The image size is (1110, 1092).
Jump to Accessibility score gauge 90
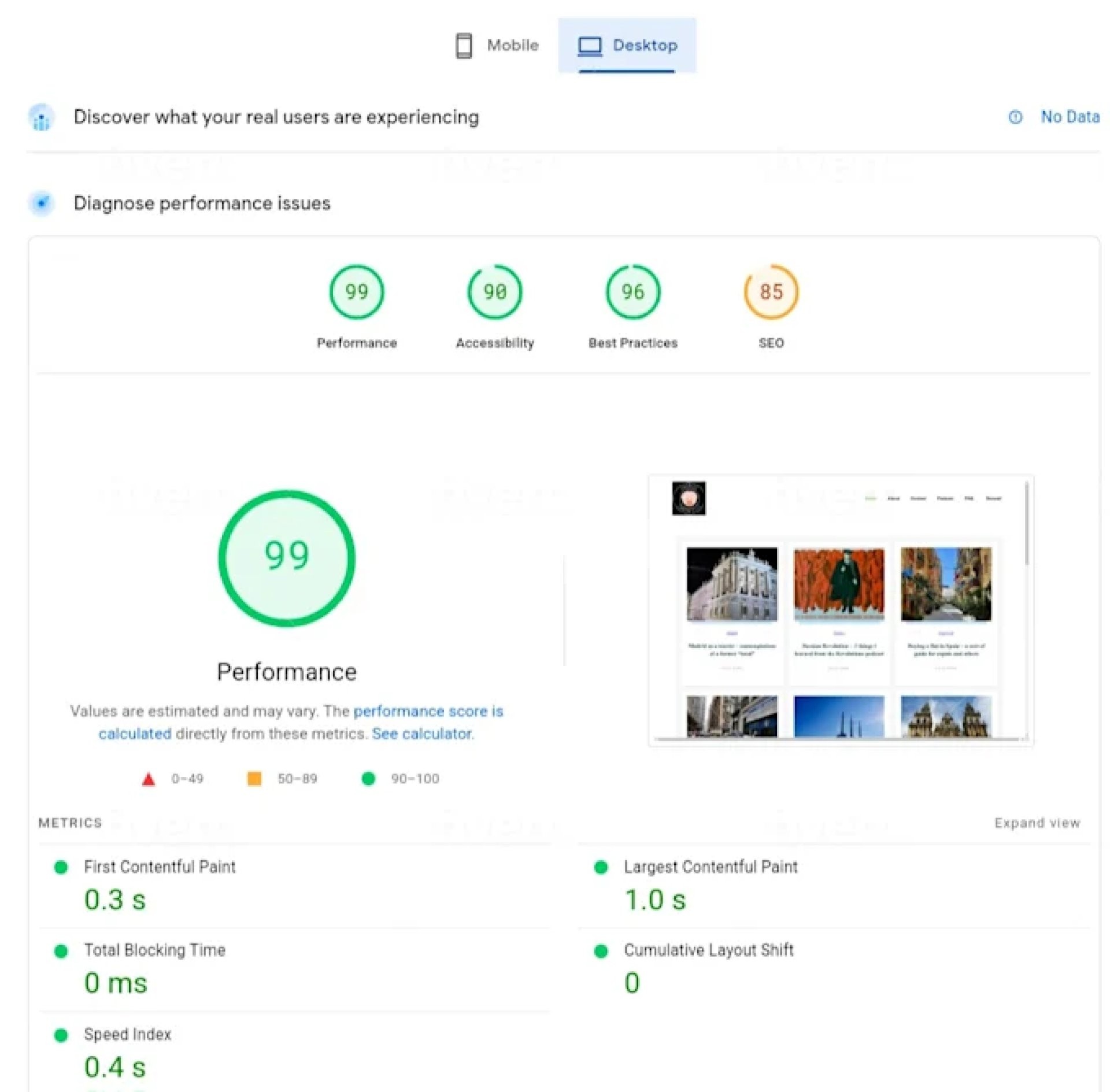click(x=494, y=292)
